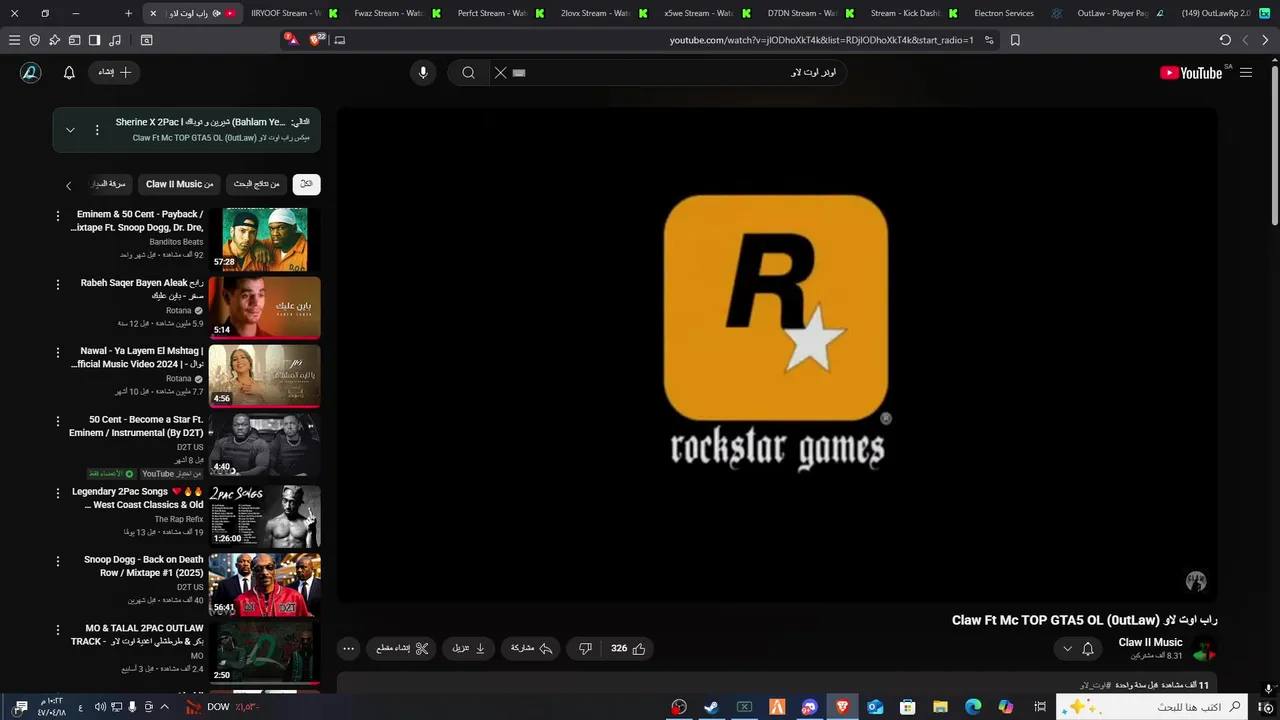Open more actions ellipsis under video
The image size is (1280, 720).
tap(348, 648)
